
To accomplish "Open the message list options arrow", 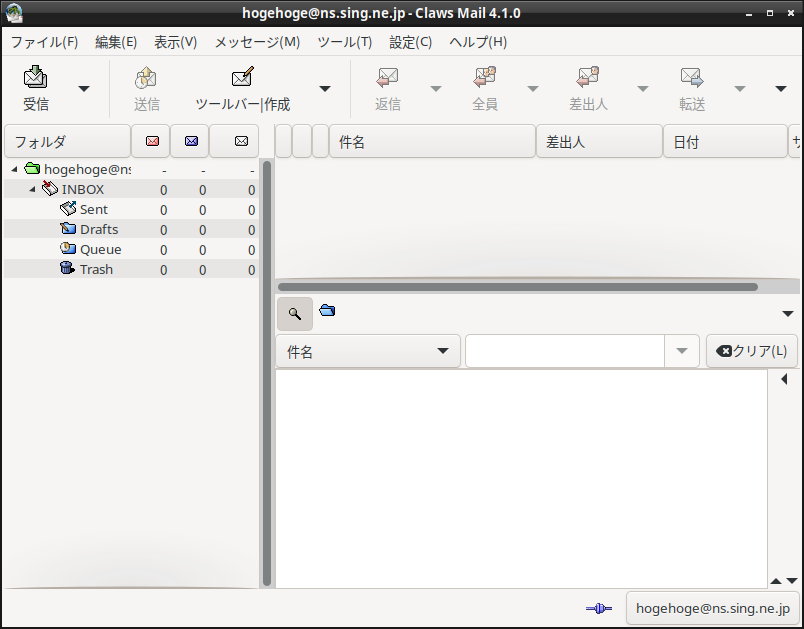I will (788, 314).
